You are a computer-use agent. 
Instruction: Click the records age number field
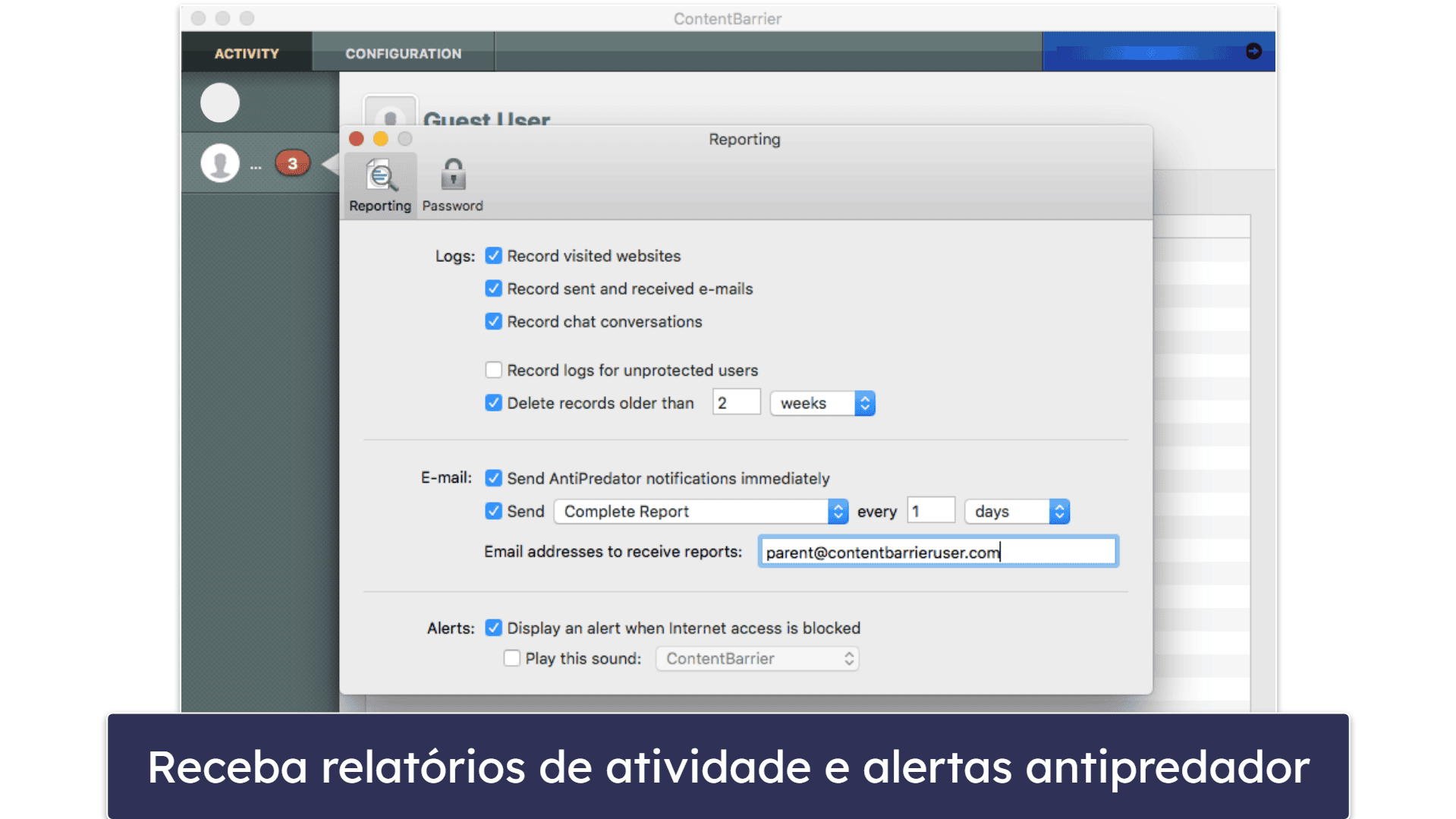coord(736,403)
